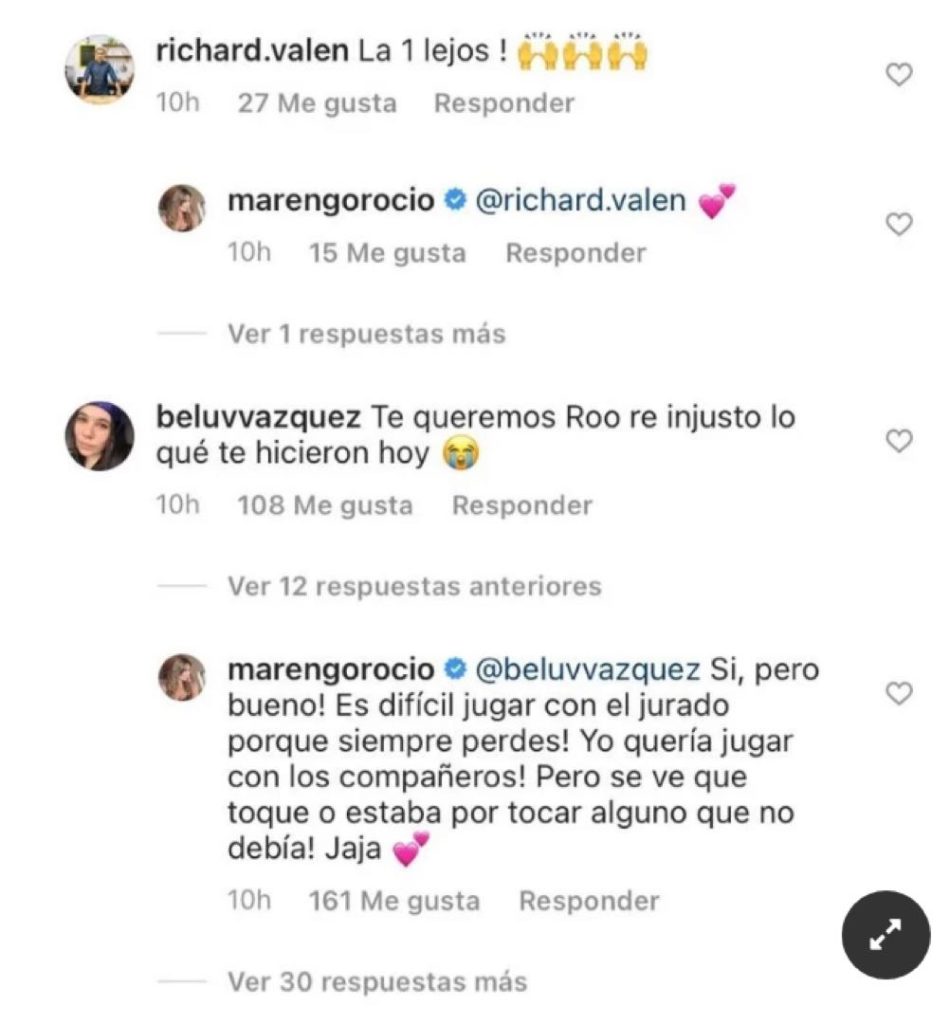View the 161 Me gusta likes list
950x1024 pixels.
point(394,902)
